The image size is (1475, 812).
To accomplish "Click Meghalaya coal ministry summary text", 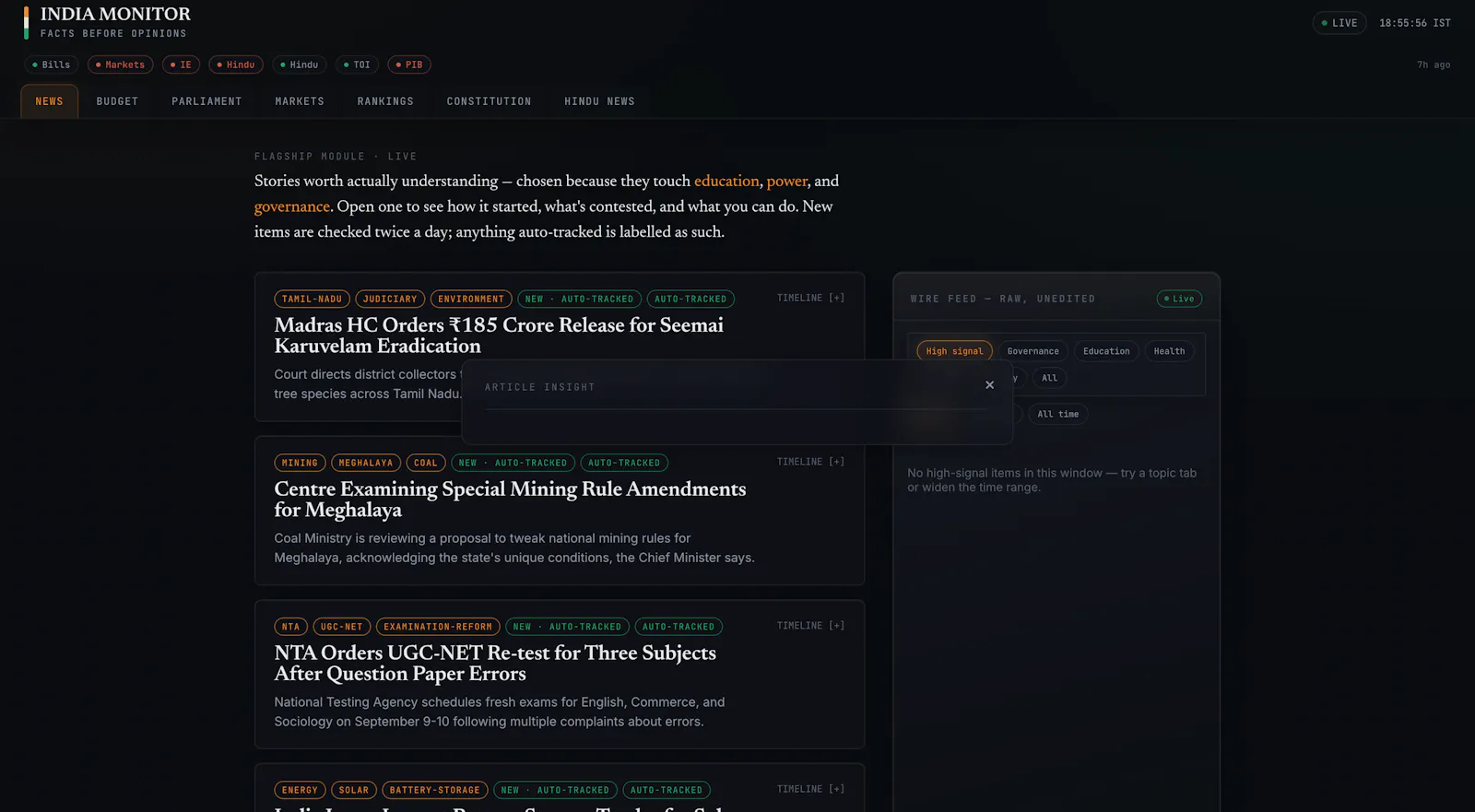I will [514, 548].
